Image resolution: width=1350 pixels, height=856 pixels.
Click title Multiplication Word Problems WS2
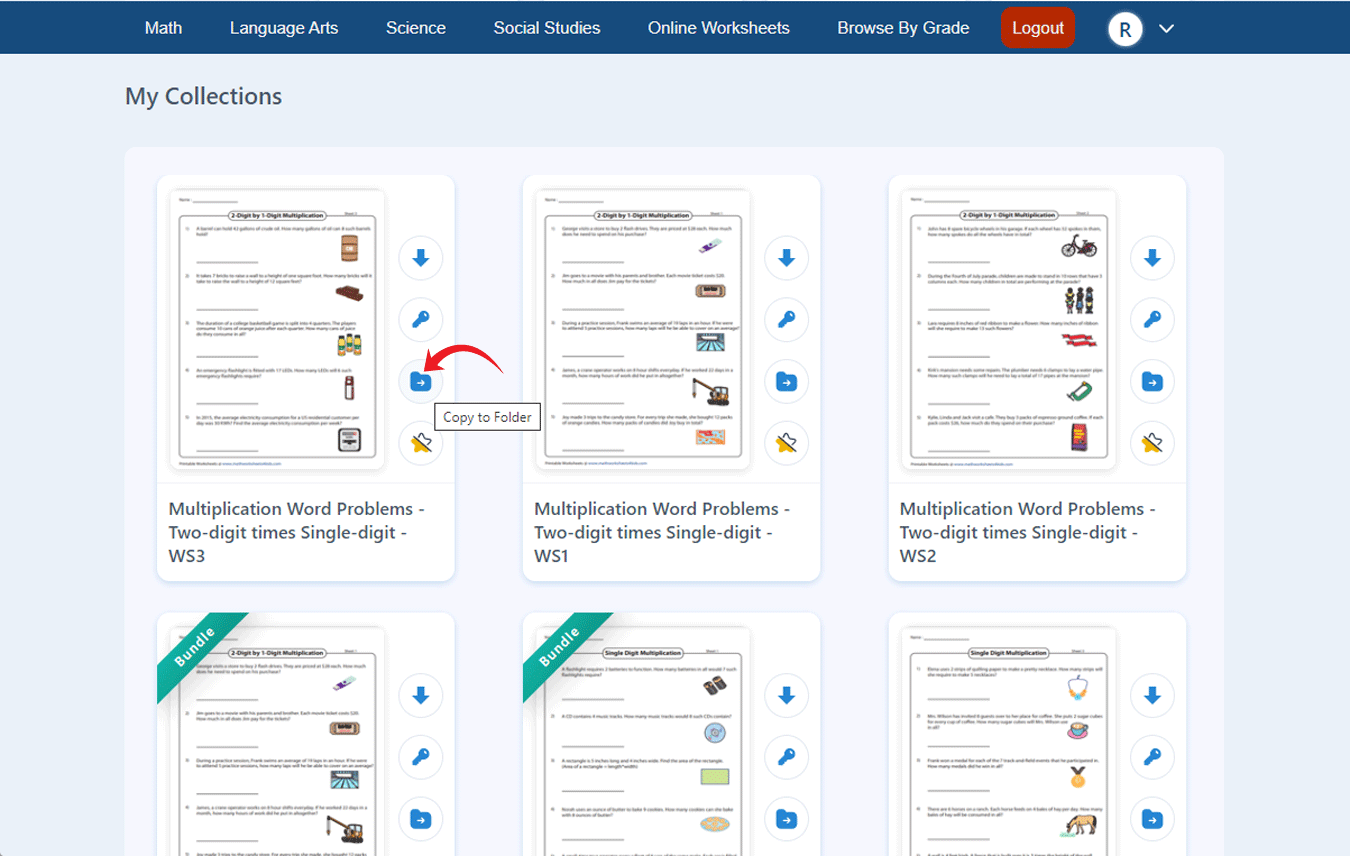[1028, 532]
